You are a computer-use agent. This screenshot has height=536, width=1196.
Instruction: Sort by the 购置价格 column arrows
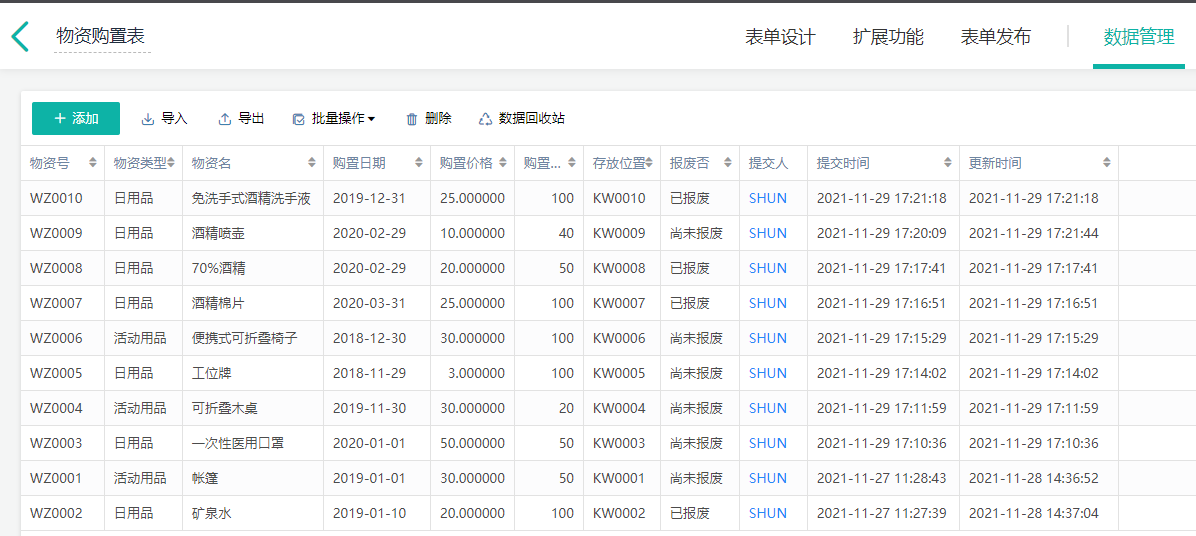pyautogui.click(x=503, y=163)
